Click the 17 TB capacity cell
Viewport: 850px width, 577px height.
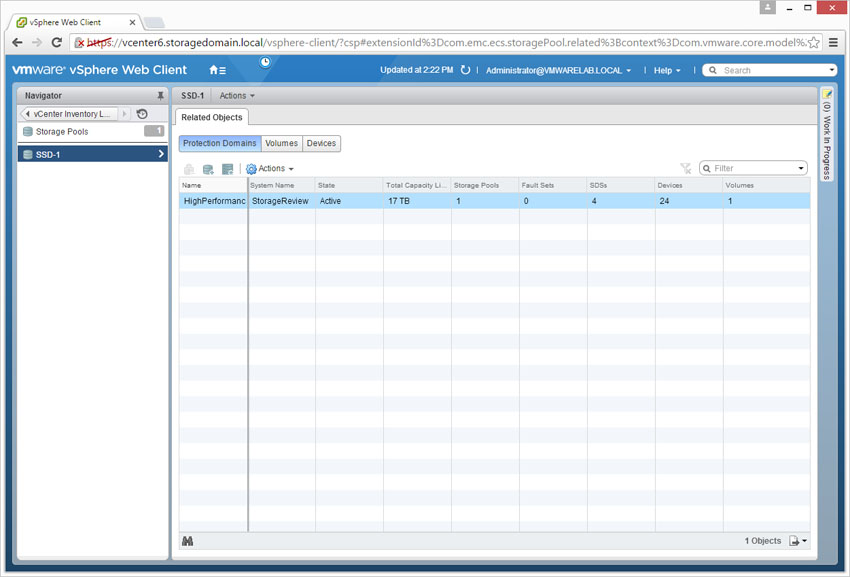click(417, 201)
